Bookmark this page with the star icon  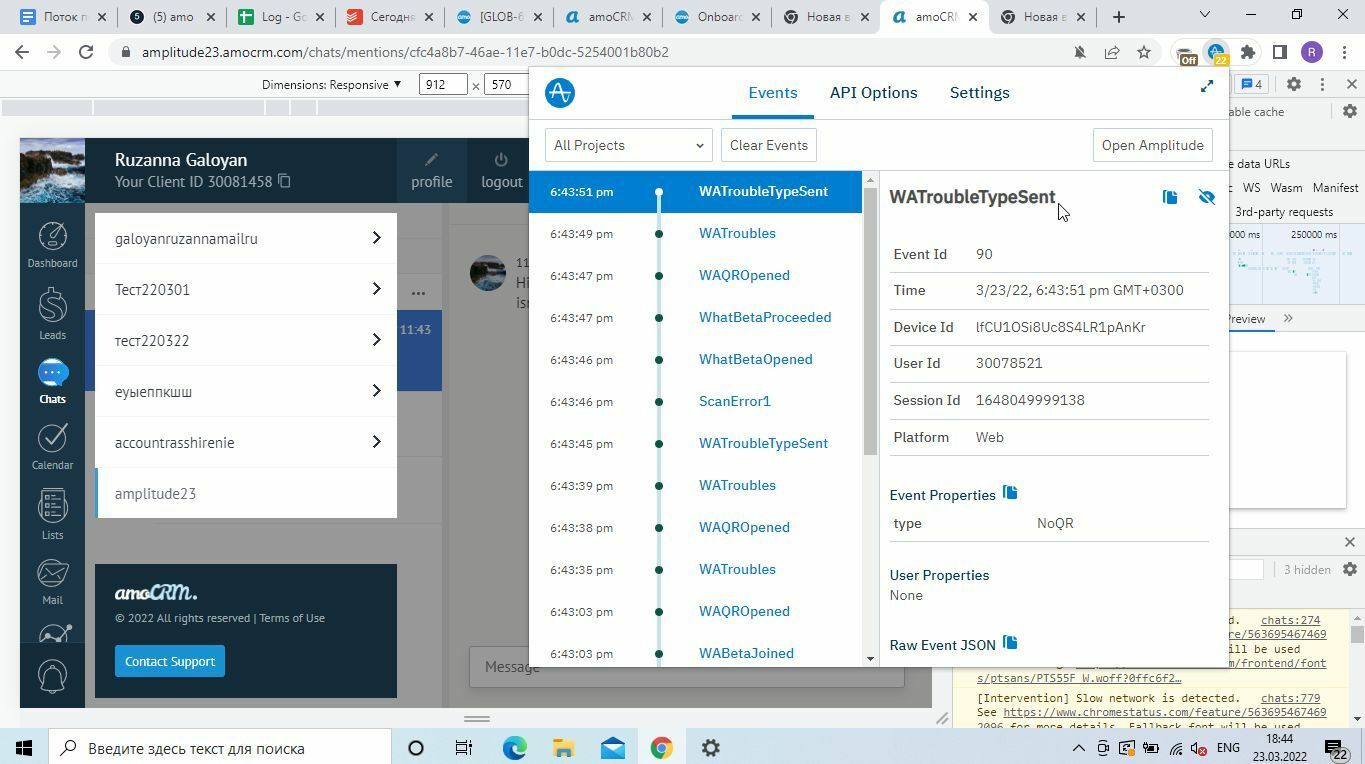(1144, 52)
